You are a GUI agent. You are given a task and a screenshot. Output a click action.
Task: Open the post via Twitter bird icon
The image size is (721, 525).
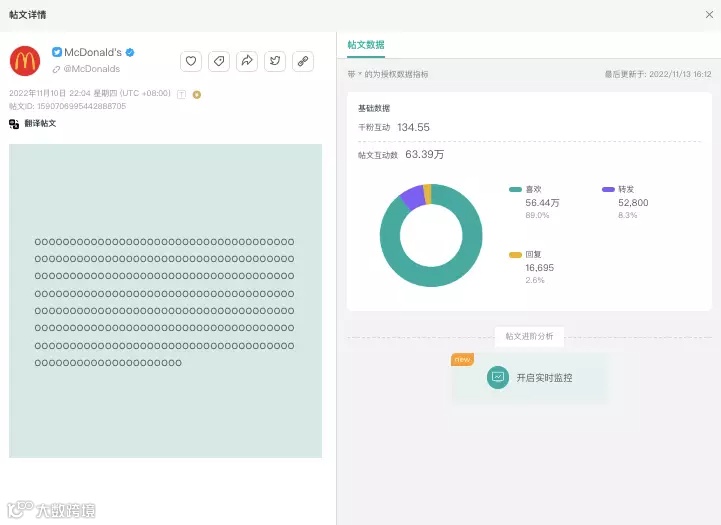click(x=275, y=61)
